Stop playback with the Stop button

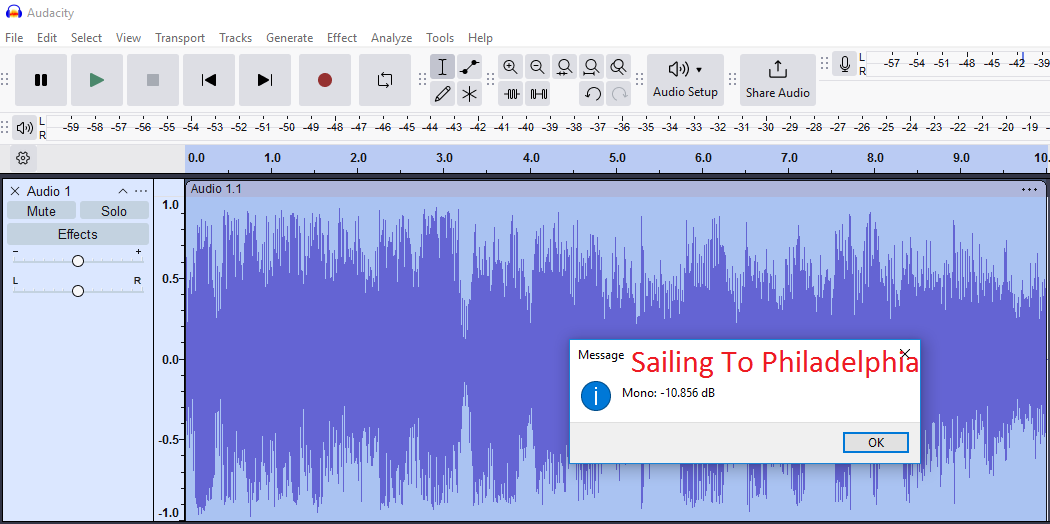[x=153, y=80]
